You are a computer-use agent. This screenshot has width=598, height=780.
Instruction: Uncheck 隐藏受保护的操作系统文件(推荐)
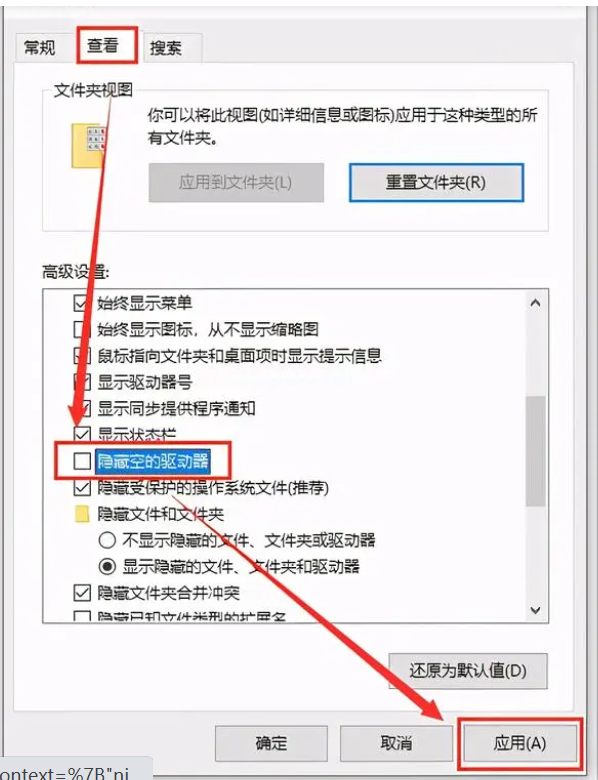(x=82, y=488)
